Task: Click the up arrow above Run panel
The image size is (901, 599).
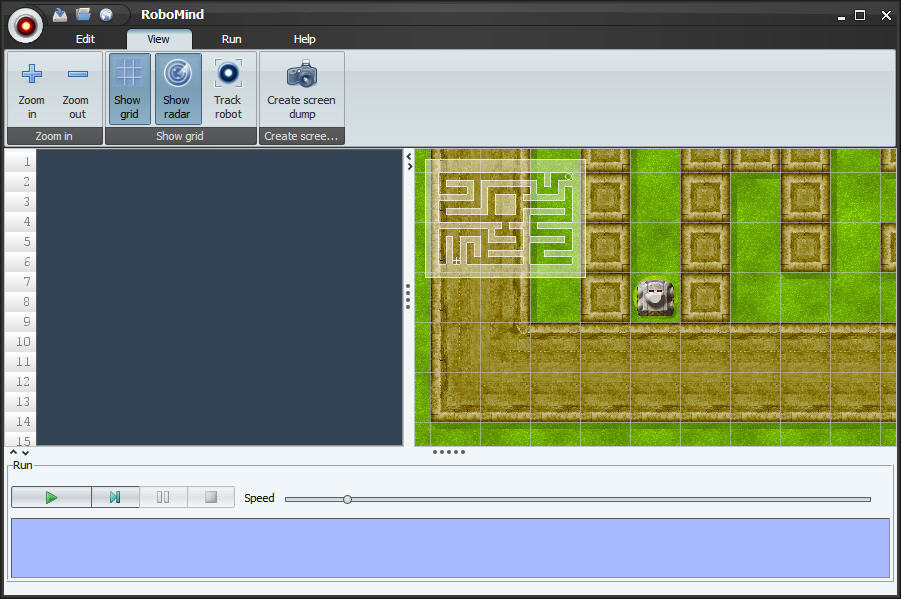Action: click(x=14, y=452)
